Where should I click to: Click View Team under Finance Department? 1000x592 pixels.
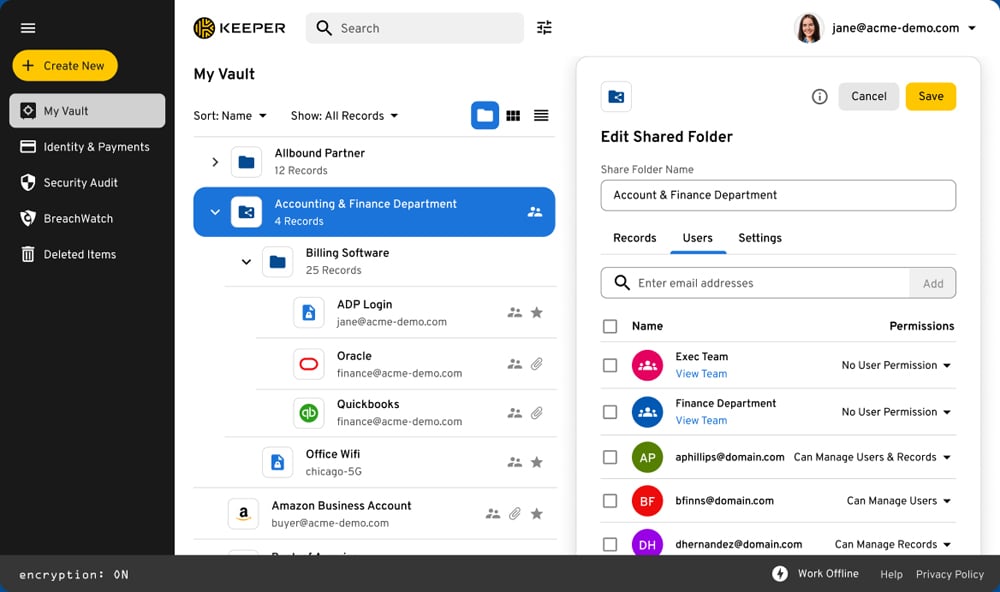pyautogui.click(x=701, y=421)
